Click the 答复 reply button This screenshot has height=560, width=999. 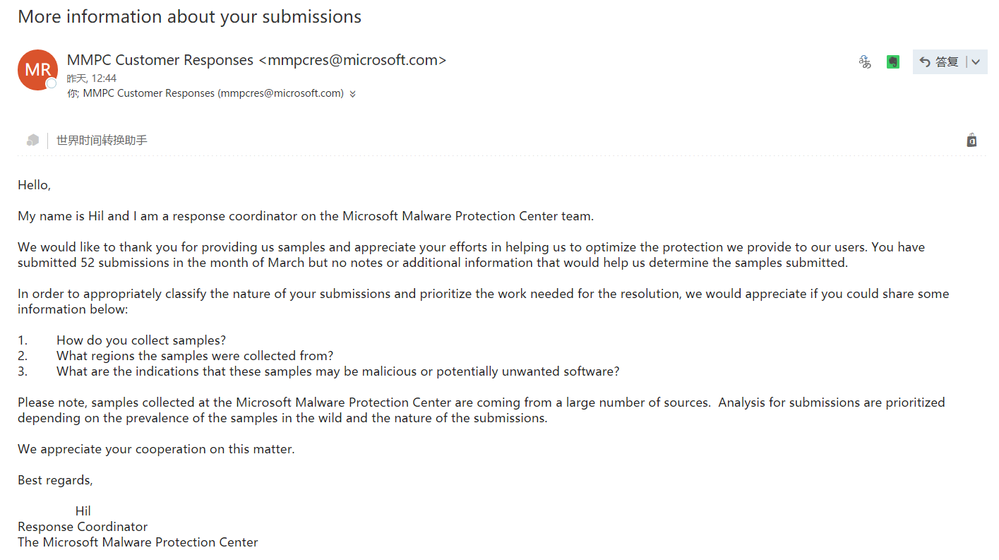point(946,62)
